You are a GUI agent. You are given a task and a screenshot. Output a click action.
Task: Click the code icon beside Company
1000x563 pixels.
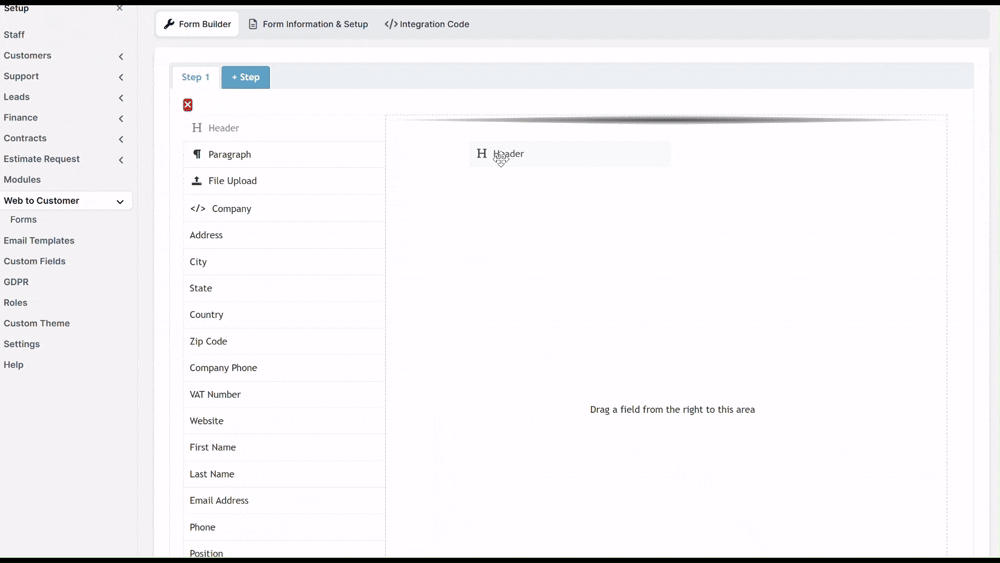click(198, 208)
